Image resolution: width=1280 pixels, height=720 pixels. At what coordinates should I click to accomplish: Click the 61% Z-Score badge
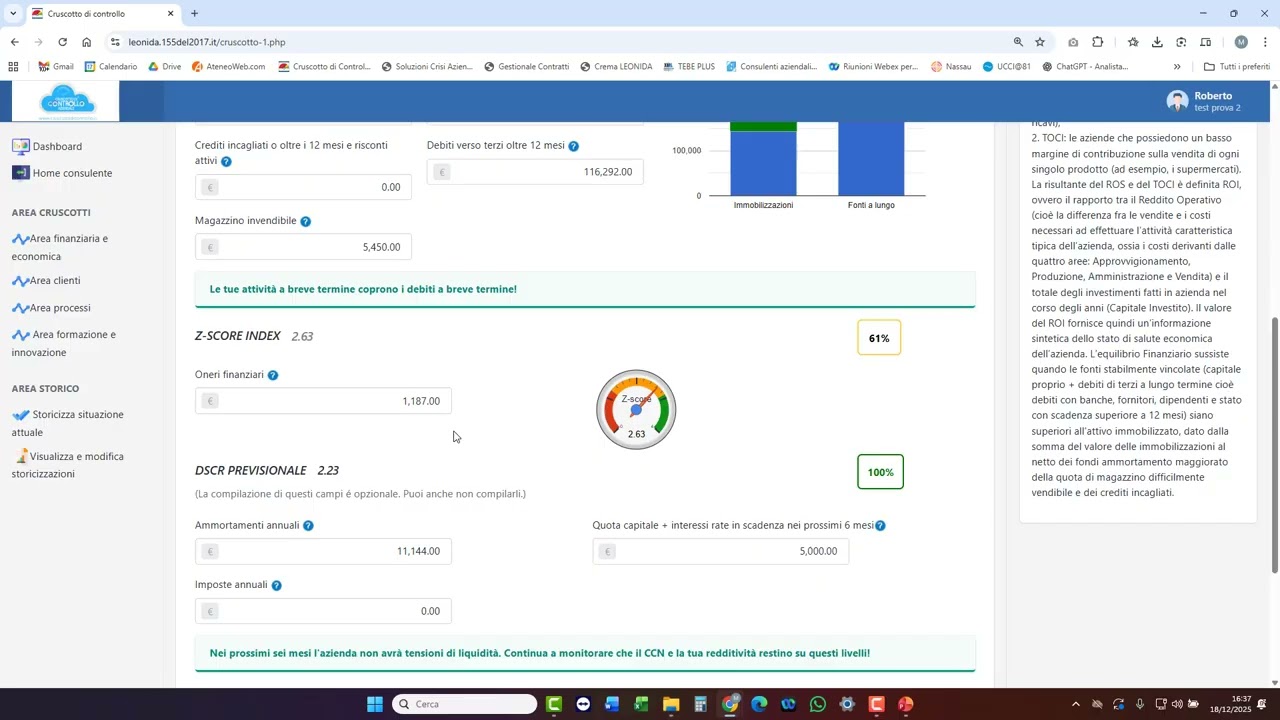[x=879, y=338]
